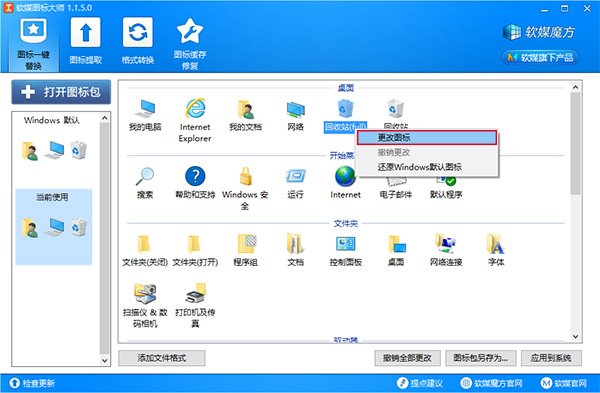600x393 pixels.
Task: Select Internet Explorer desktop icon
Action: pyautogui.click(x=195, y=120)
